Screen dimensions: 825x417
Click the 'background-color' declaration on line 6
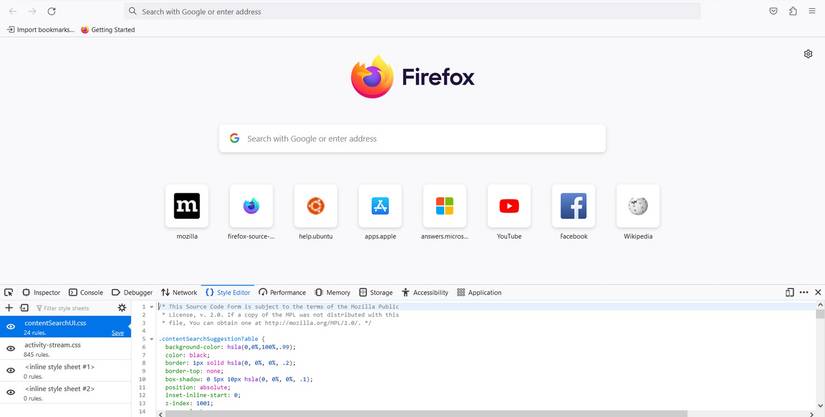(230, 347)
